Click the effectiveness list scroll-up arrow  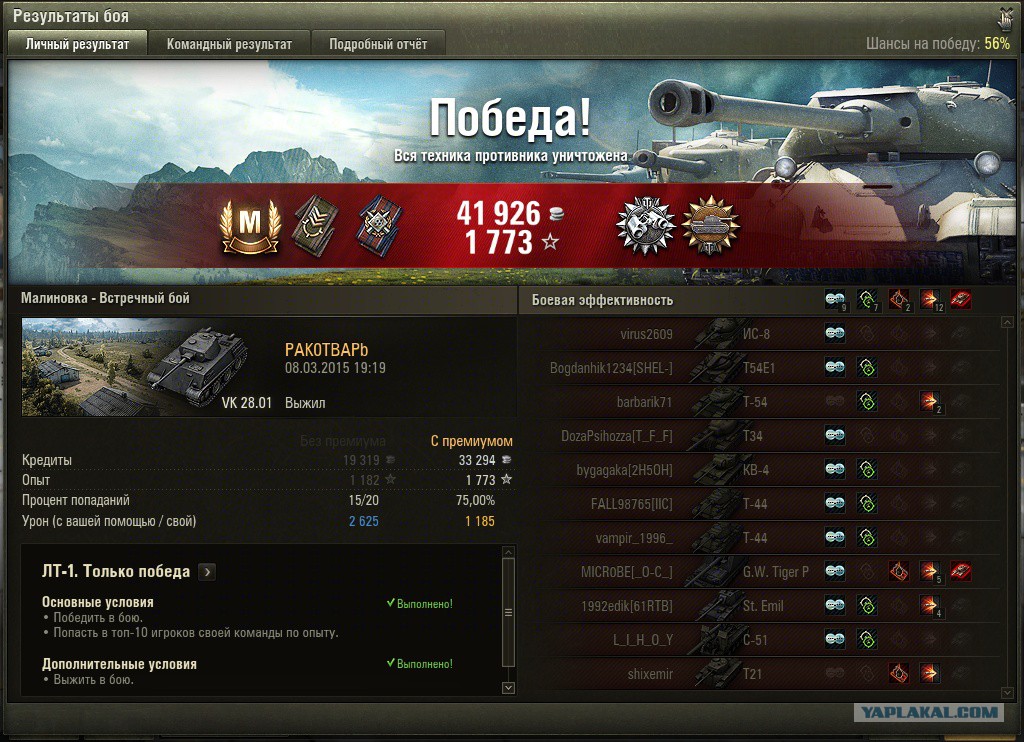[x=1006, y=322]
